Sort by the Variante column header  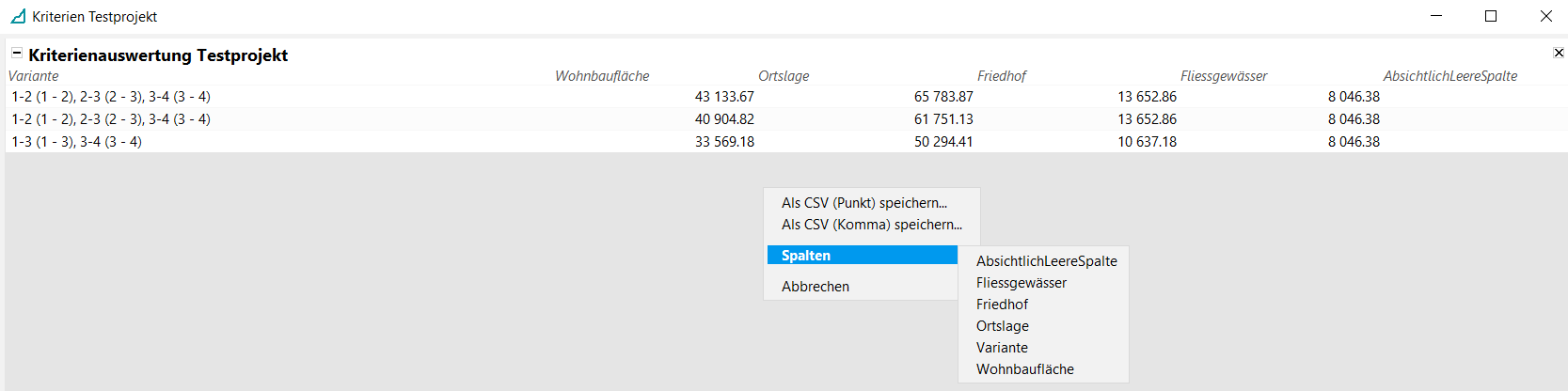(34, 76)
